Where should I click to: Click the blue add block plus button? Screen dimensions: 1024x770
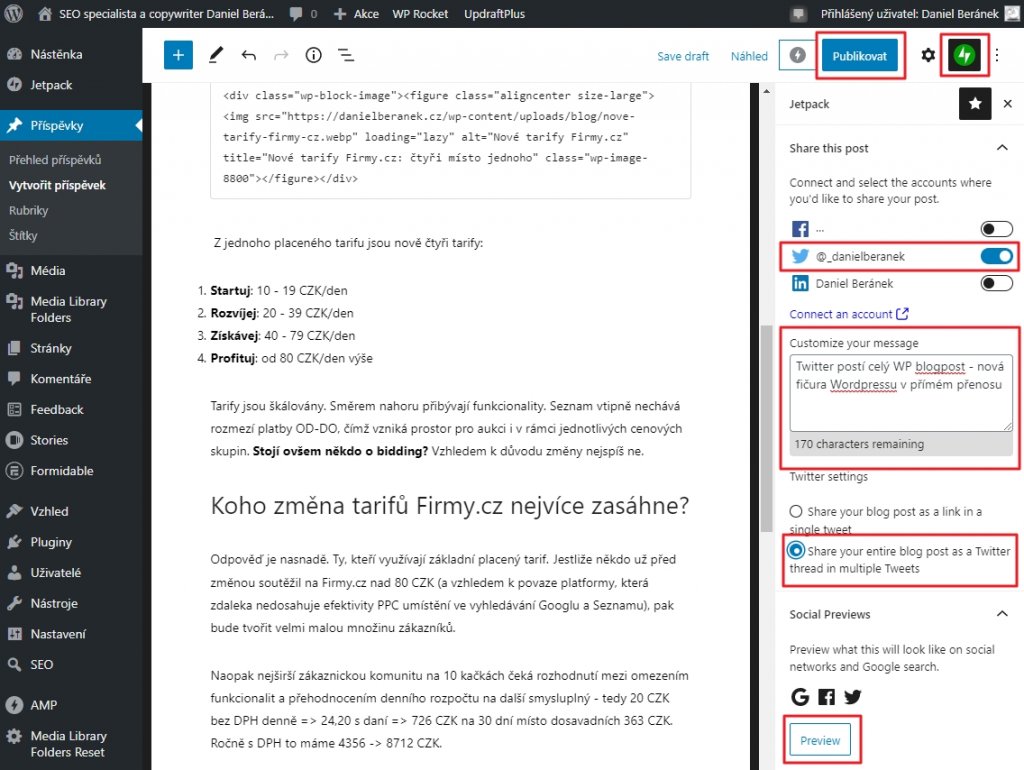click(178, 55)
